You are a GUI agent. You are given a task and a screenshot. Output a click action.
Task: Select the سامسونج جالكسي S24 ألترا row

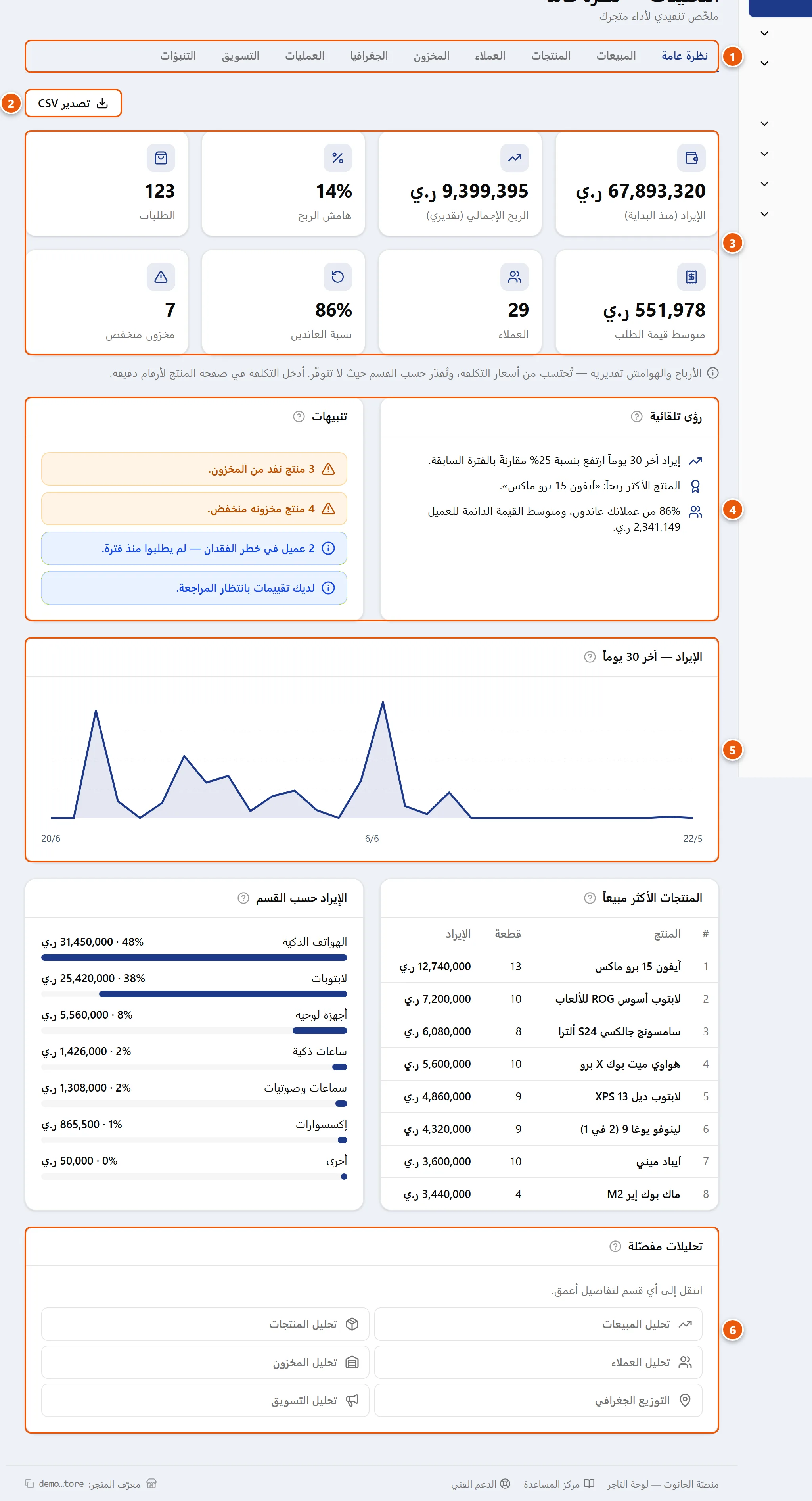pyautogui.click(x=549, y=1032)
